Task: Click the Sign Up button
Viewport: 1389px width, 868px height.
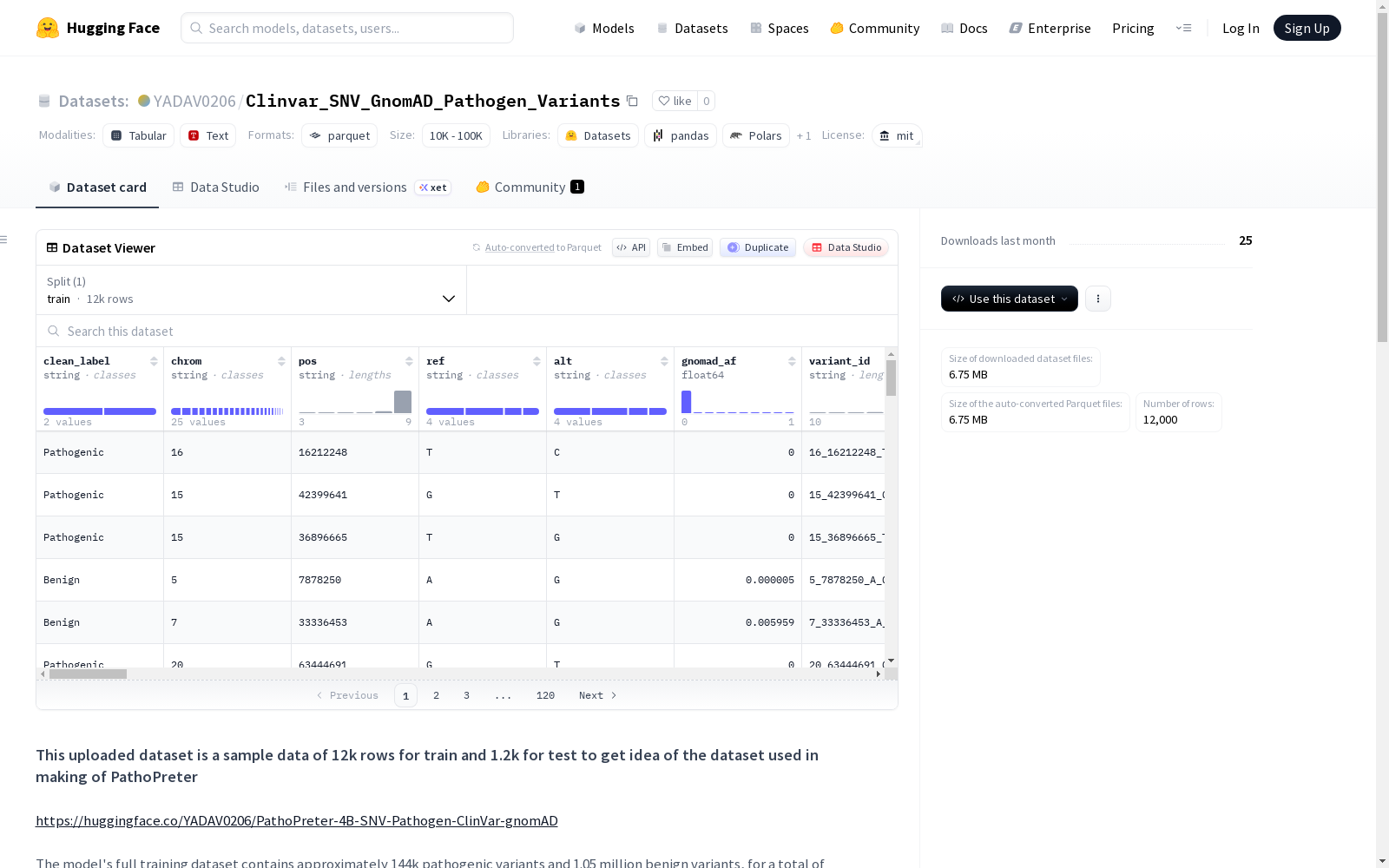Action: click(x=1307, y=28)
